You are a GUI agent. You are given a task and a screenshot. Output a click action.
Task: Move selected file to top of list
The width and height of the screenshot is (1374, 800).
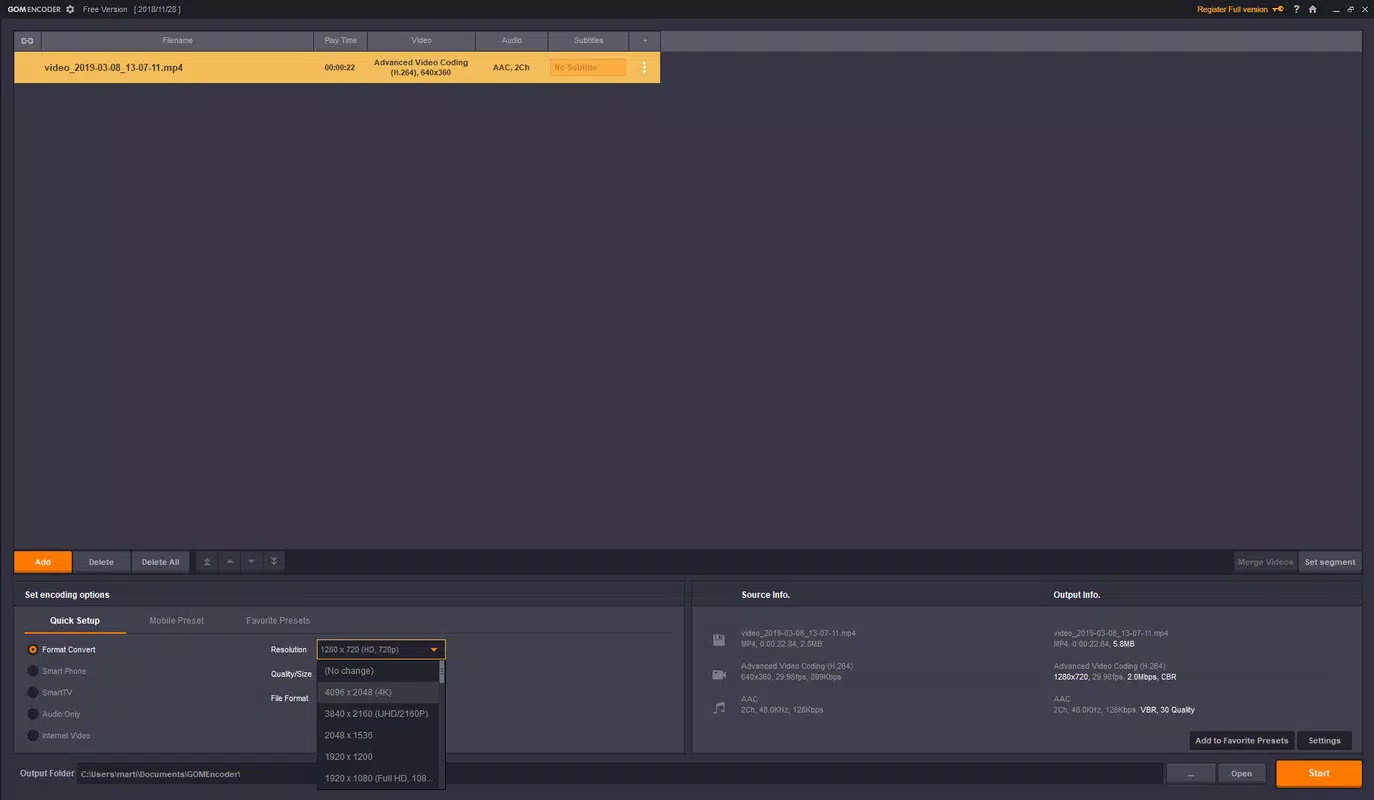tap(207, 562)
